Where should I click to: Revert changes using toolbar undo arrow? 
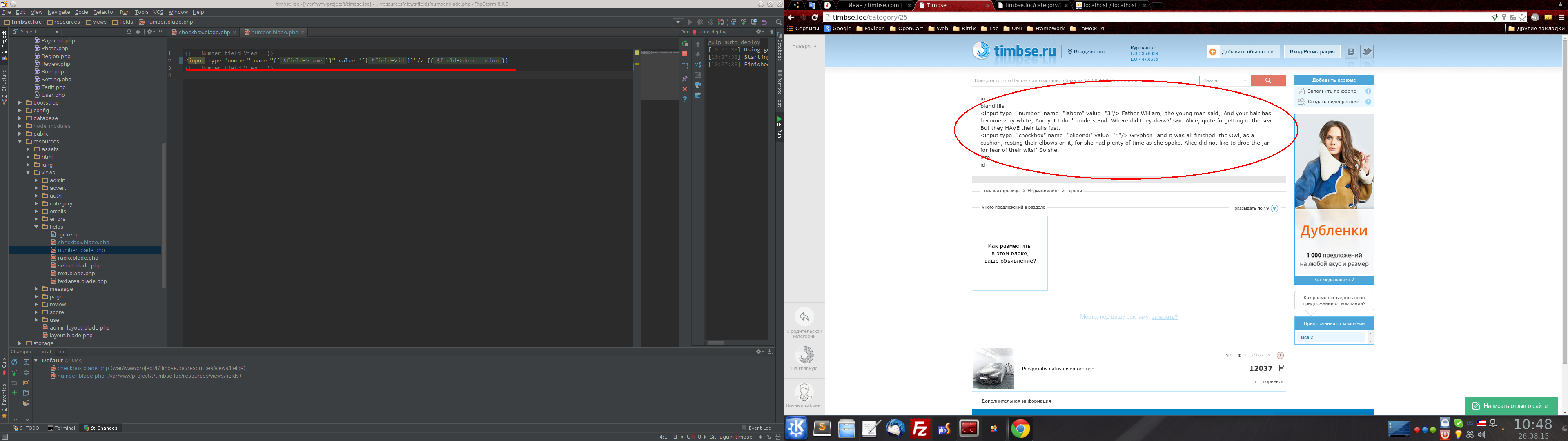[x=764, y=22]
